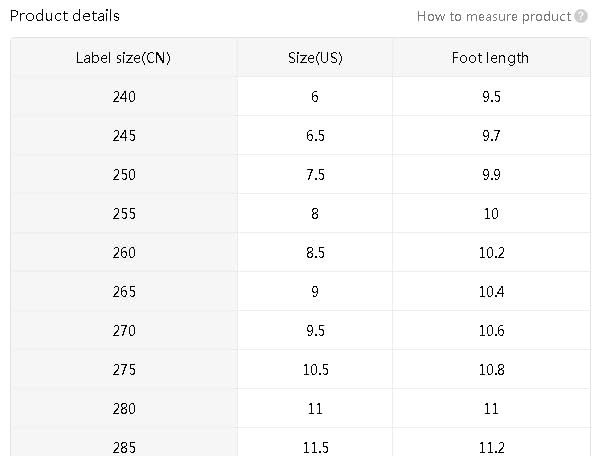602x472 pixels.
Task: Click label size 245 cell
Action: click(124, 135)
